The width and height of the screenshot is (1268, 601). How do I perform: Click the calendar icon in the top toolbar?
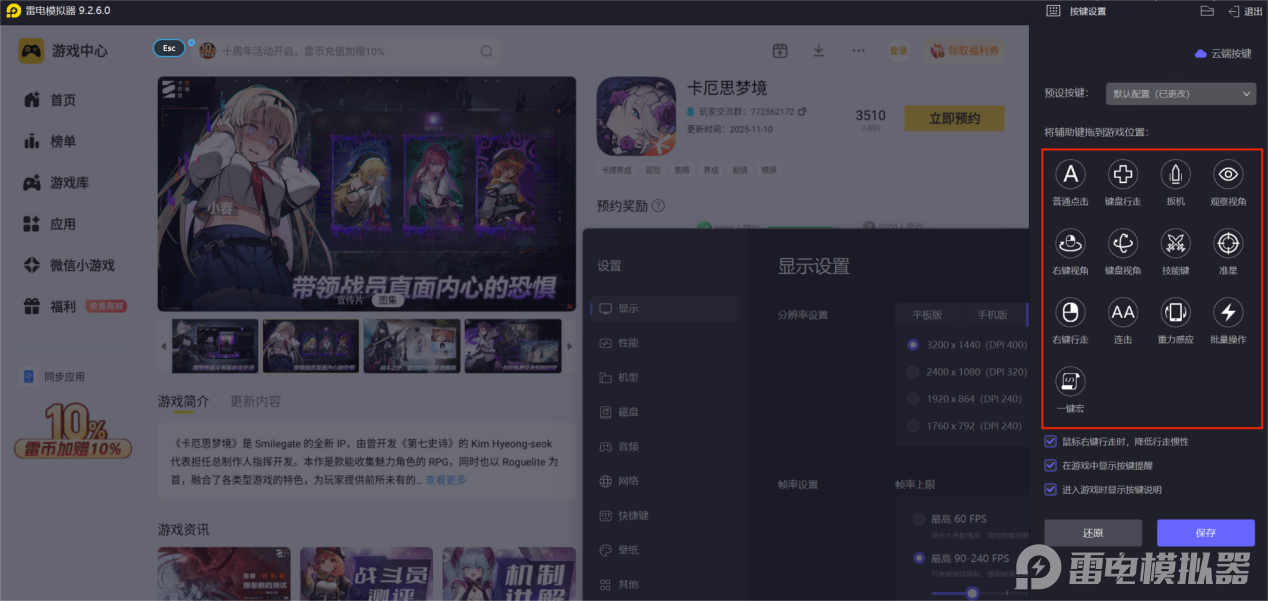780,51
